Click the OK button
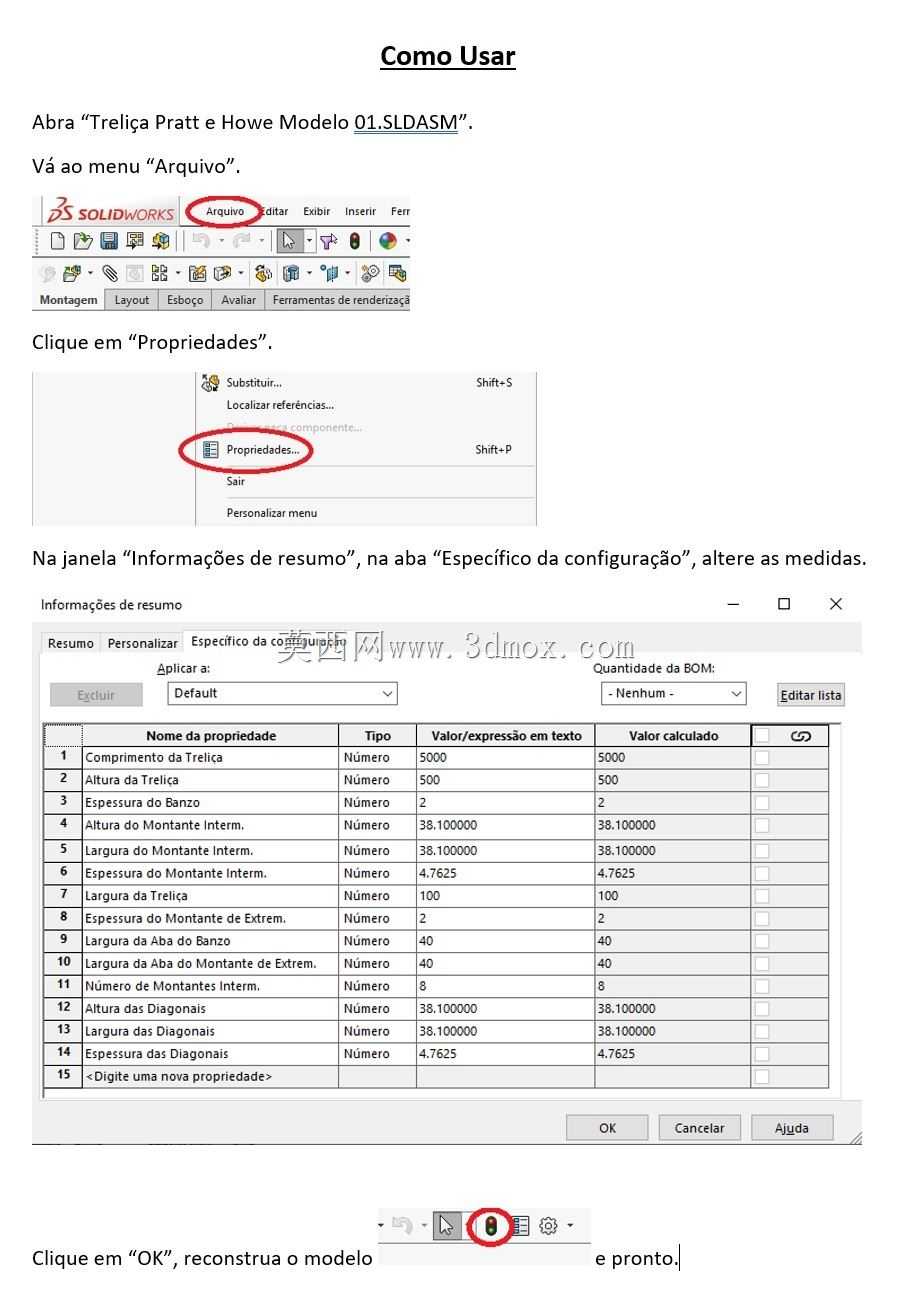The height and width of the screenshot is (1295, 911). point(607,1128)
